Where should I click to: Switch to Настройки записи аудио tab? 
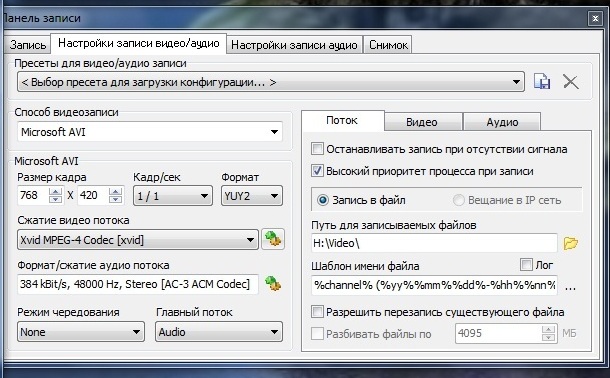point(294,45)
